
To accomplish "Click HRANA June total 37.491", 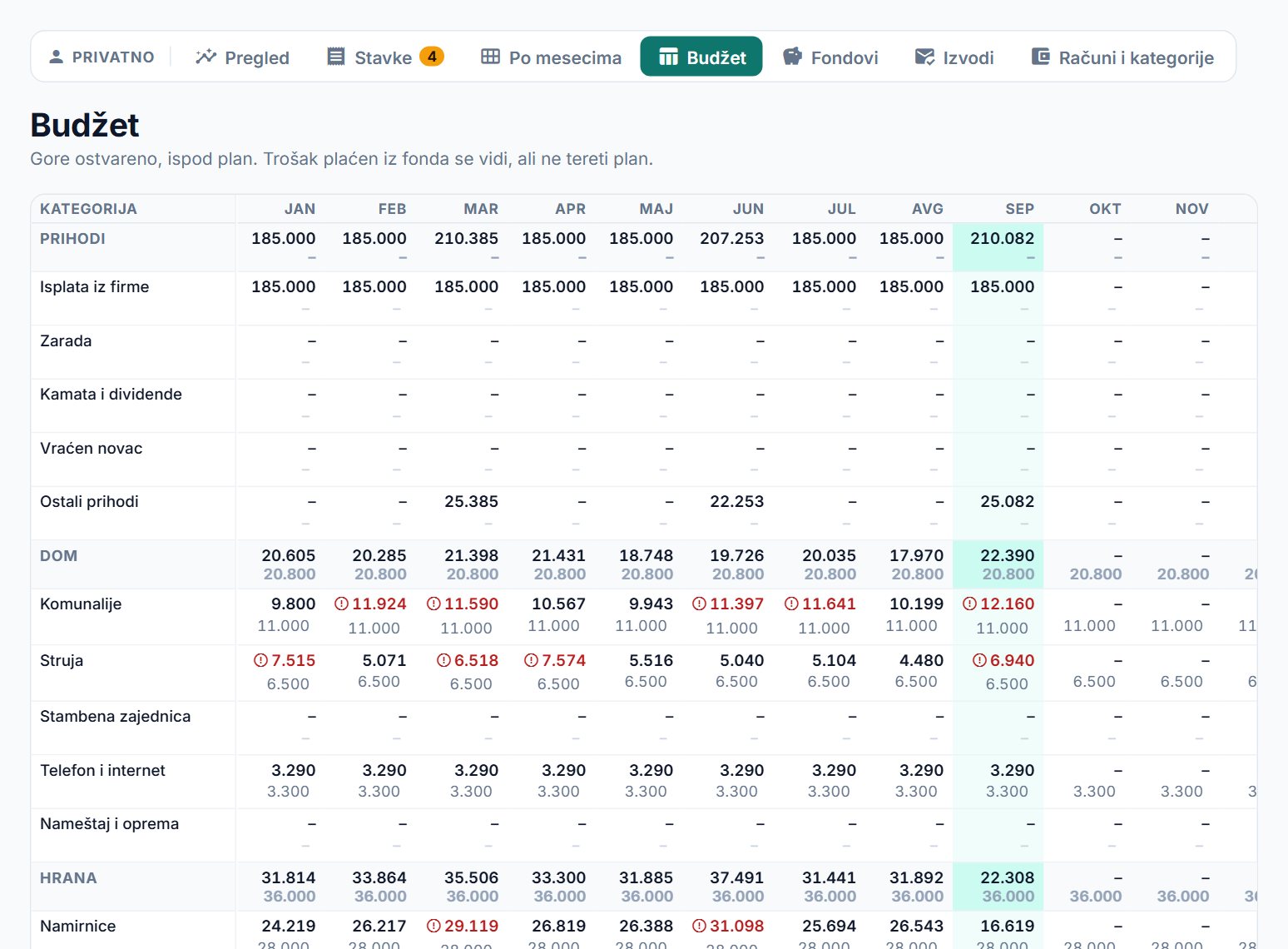I will (736, 878).
